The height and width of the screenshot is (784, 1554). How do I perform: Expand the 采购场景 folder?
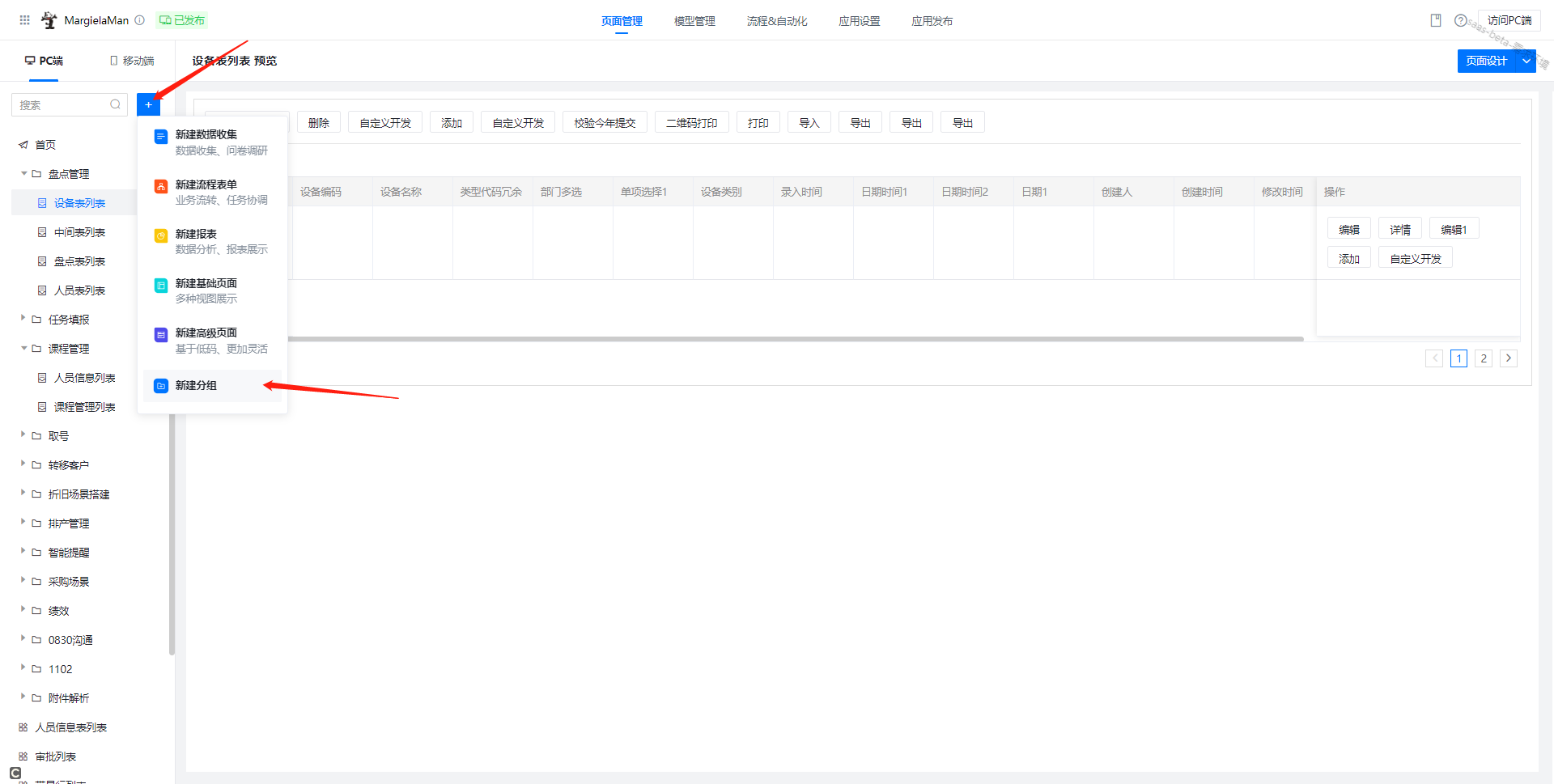pyautogui.click(x=23, y=581)
